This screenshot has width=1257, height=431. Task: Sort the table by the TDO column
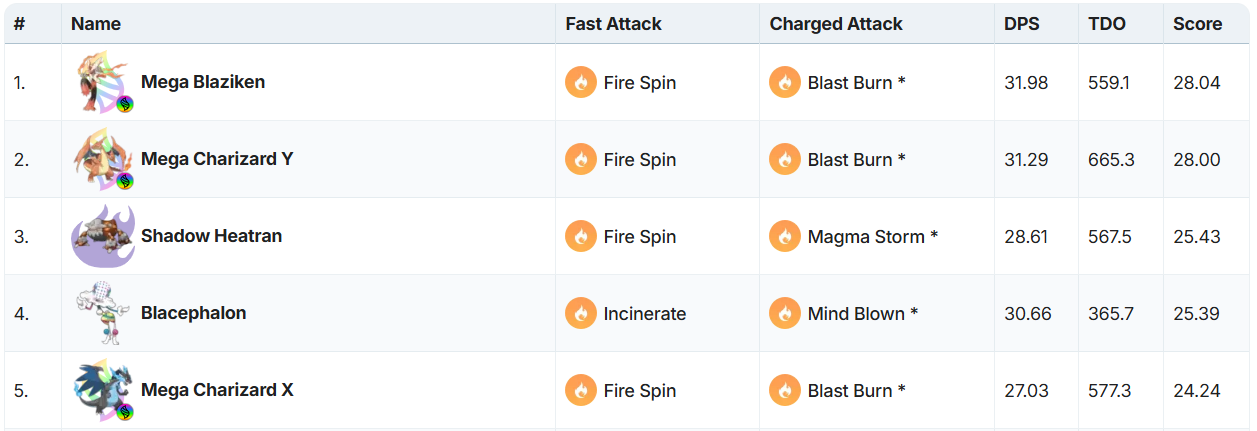coord(1107,24)
